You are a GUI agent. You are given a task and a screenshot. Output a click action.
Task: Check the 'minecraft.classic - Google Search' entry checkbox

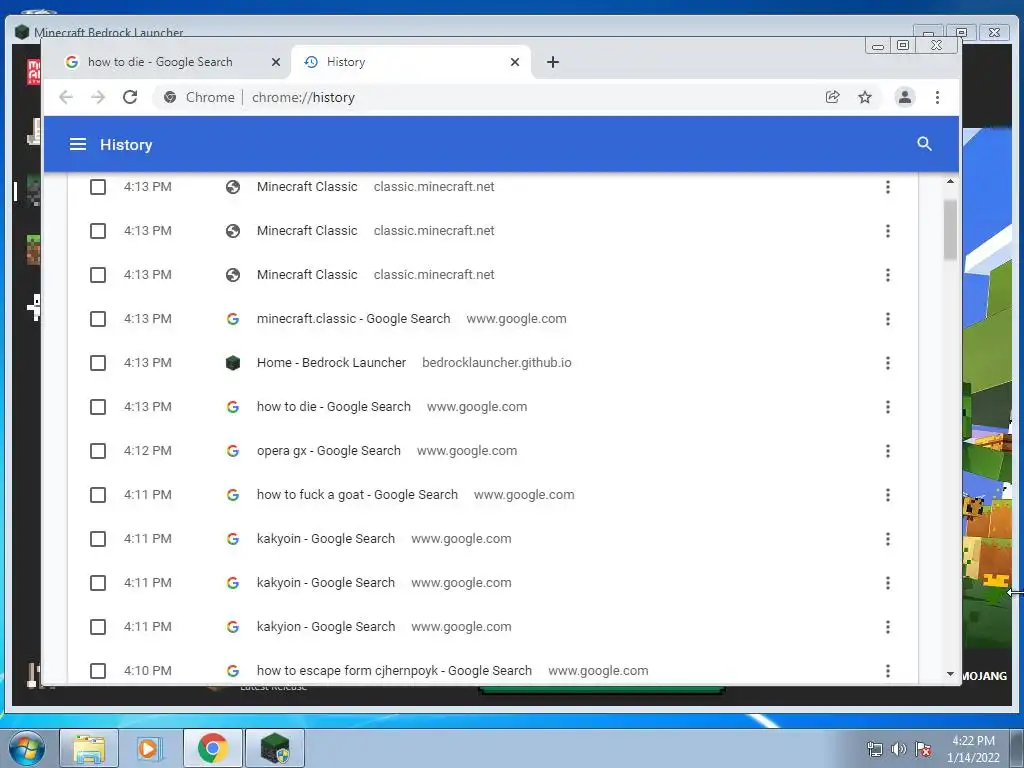(x=98, y=319)
